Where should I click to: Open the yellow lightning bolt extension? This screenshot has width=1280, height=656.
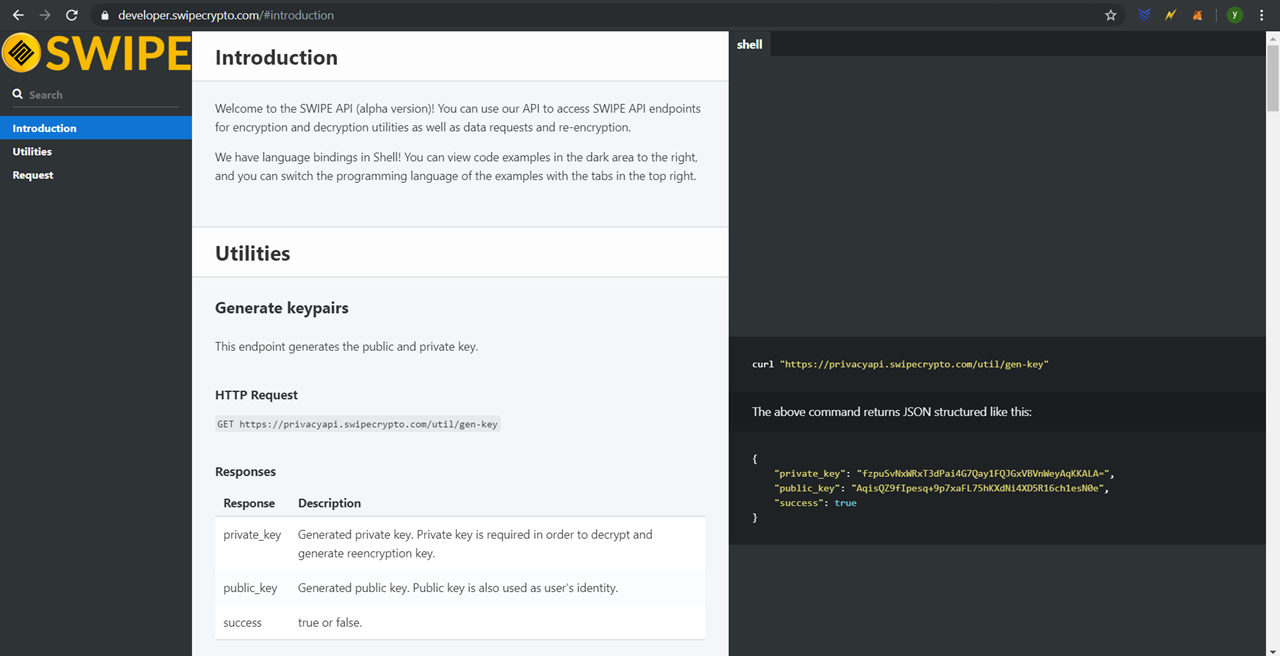click(x=1170, y=15)
